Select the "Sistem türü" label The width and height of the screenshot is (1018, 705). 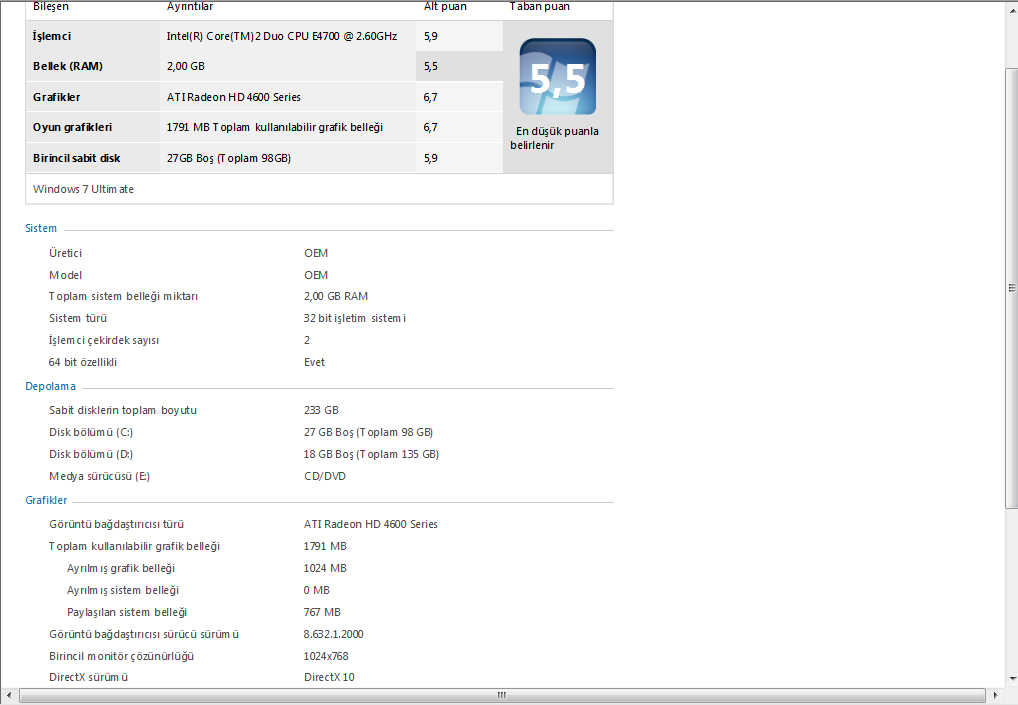click(x=78, y=319)
